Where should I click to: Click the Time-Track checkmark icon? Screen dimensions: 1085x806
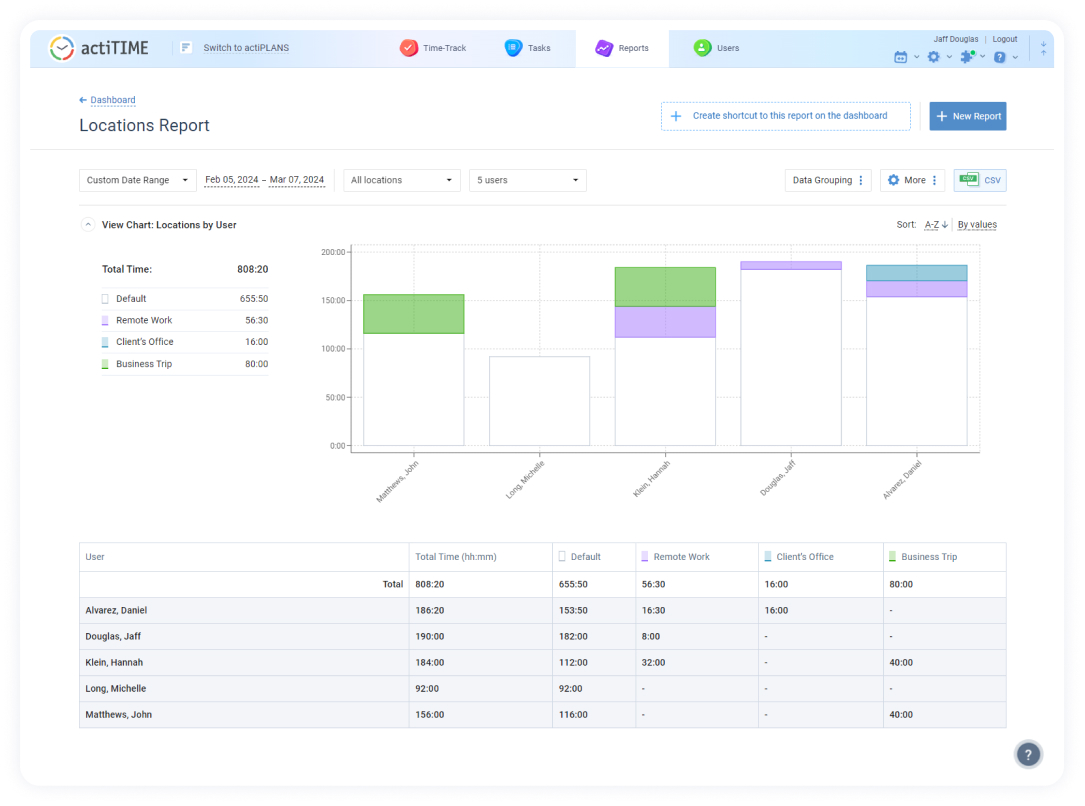pos(409,48)
